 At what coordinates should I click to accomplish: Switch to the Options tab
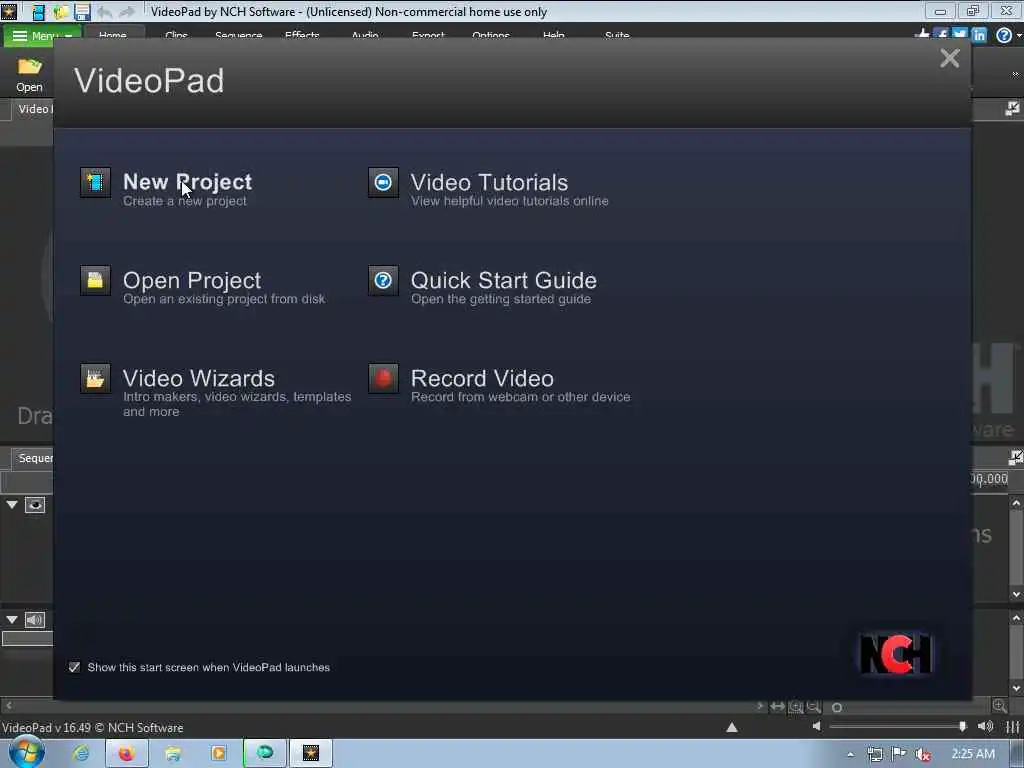(491, 35)
